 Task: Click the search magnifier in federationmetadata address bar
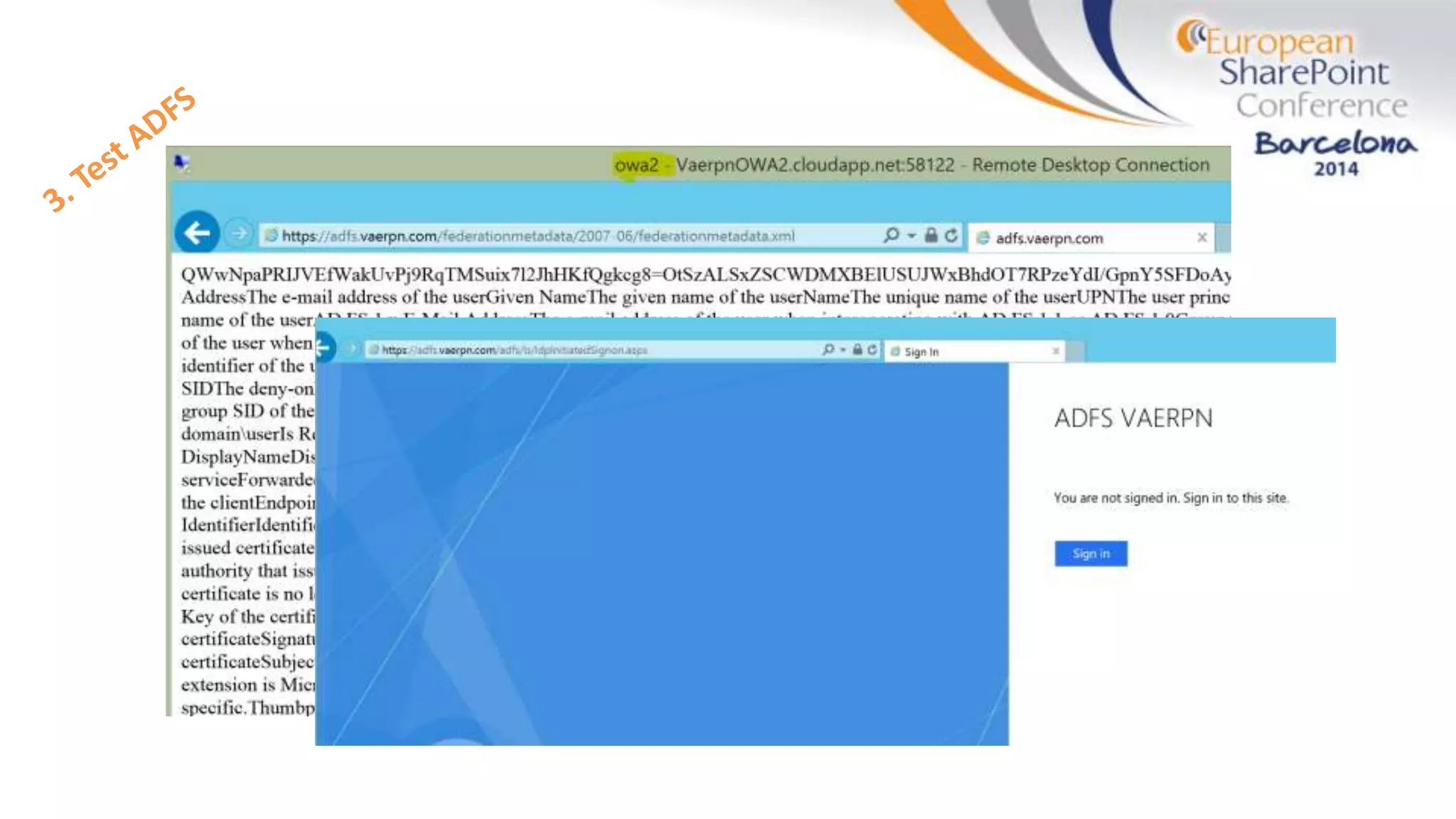point(890,235)
